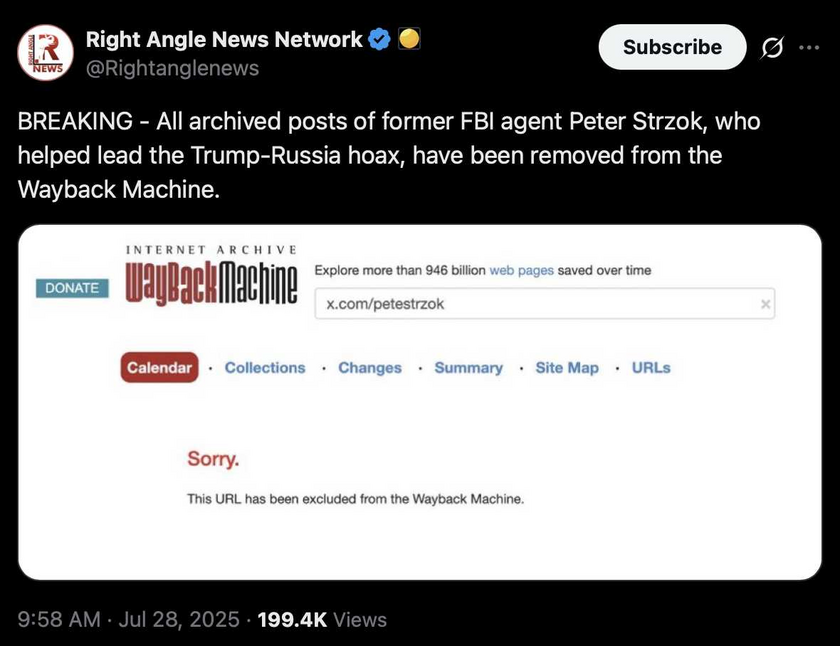
Task: Click the blue verified checkmark badge
Action: tap(380, 40)
